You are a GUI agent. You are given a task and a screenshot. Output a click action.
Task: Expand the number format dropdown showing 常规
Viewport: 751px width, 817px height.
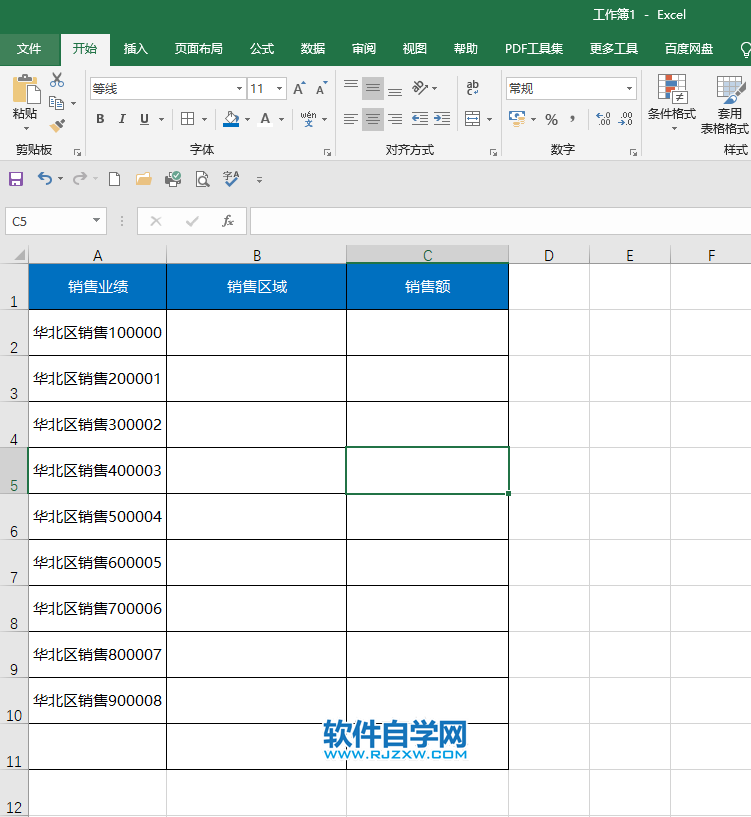[629, 89]
